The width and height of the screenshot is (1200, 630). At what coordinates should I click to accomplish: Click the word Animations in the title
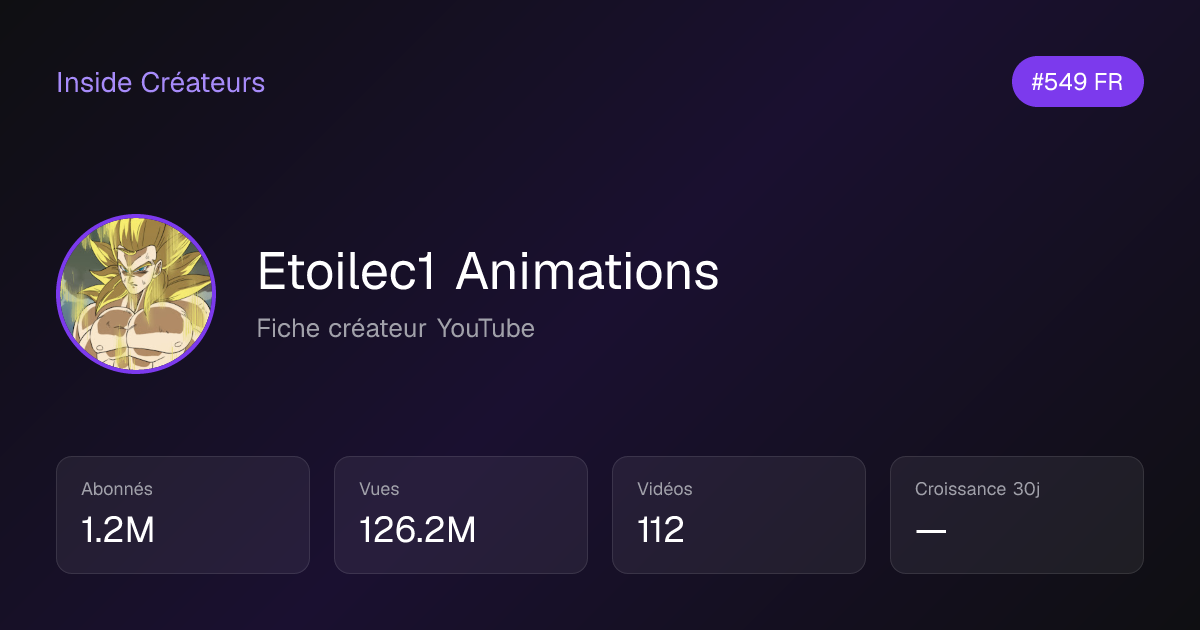(x=587, y=271)
